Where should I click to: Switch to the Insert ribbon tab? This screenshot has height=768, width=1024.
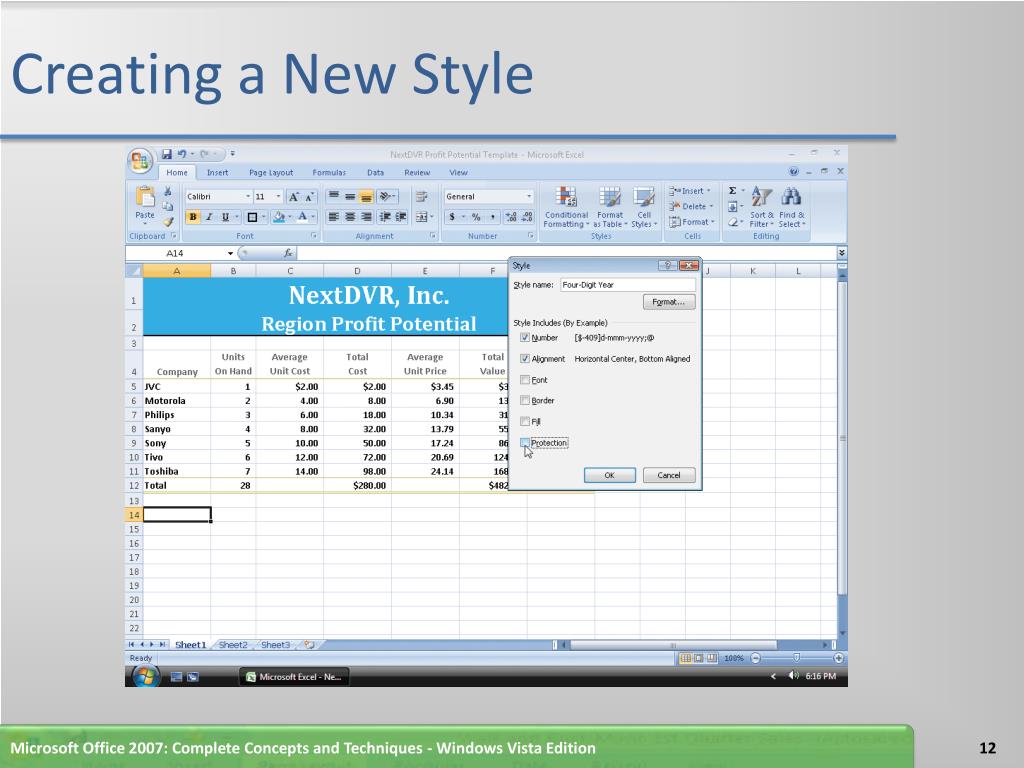[x=217, y=172]
